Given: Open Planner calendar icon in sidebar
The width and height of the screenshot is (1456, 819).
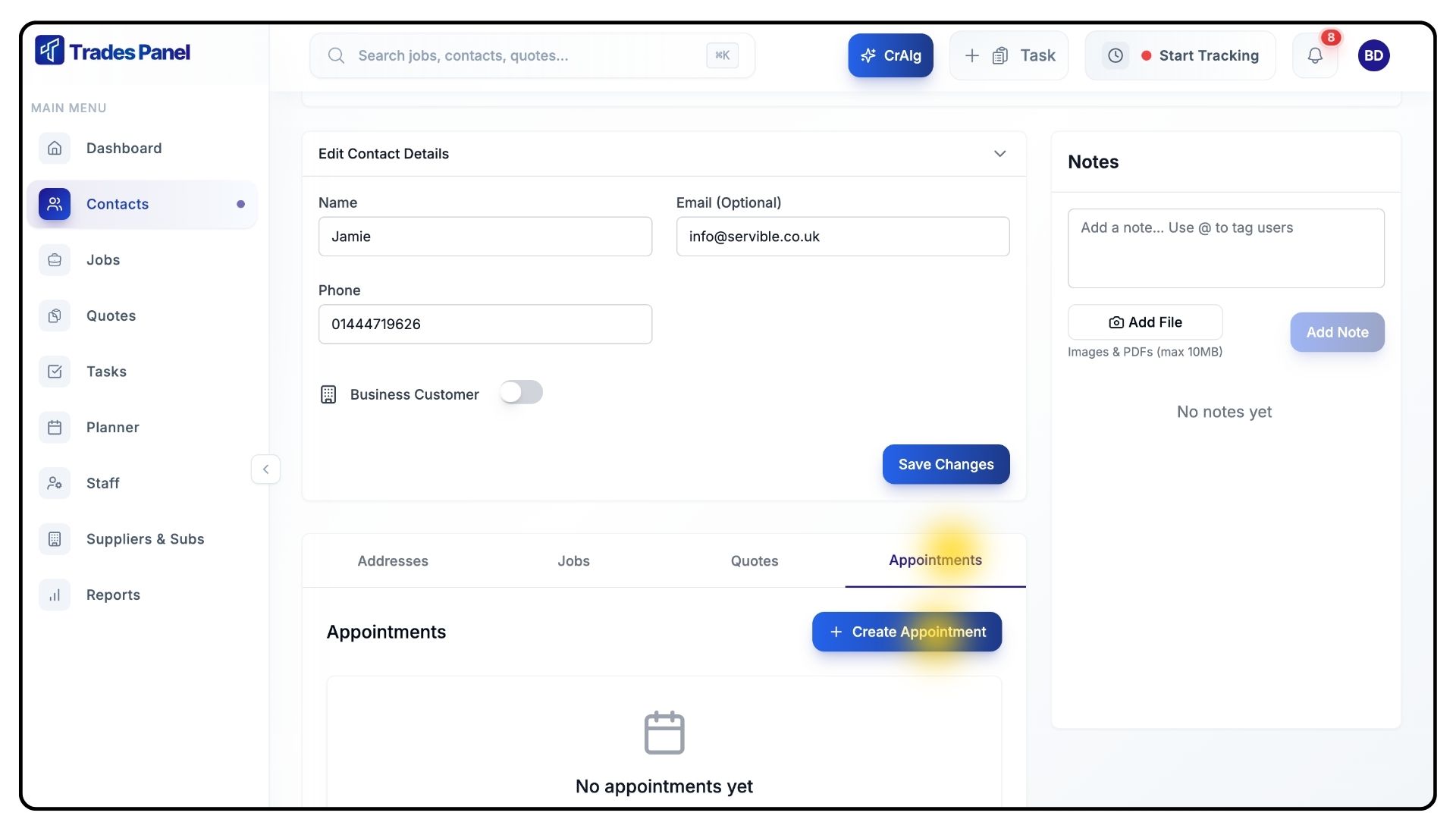Looking at the screenshot, I should [x=55, y=428].
